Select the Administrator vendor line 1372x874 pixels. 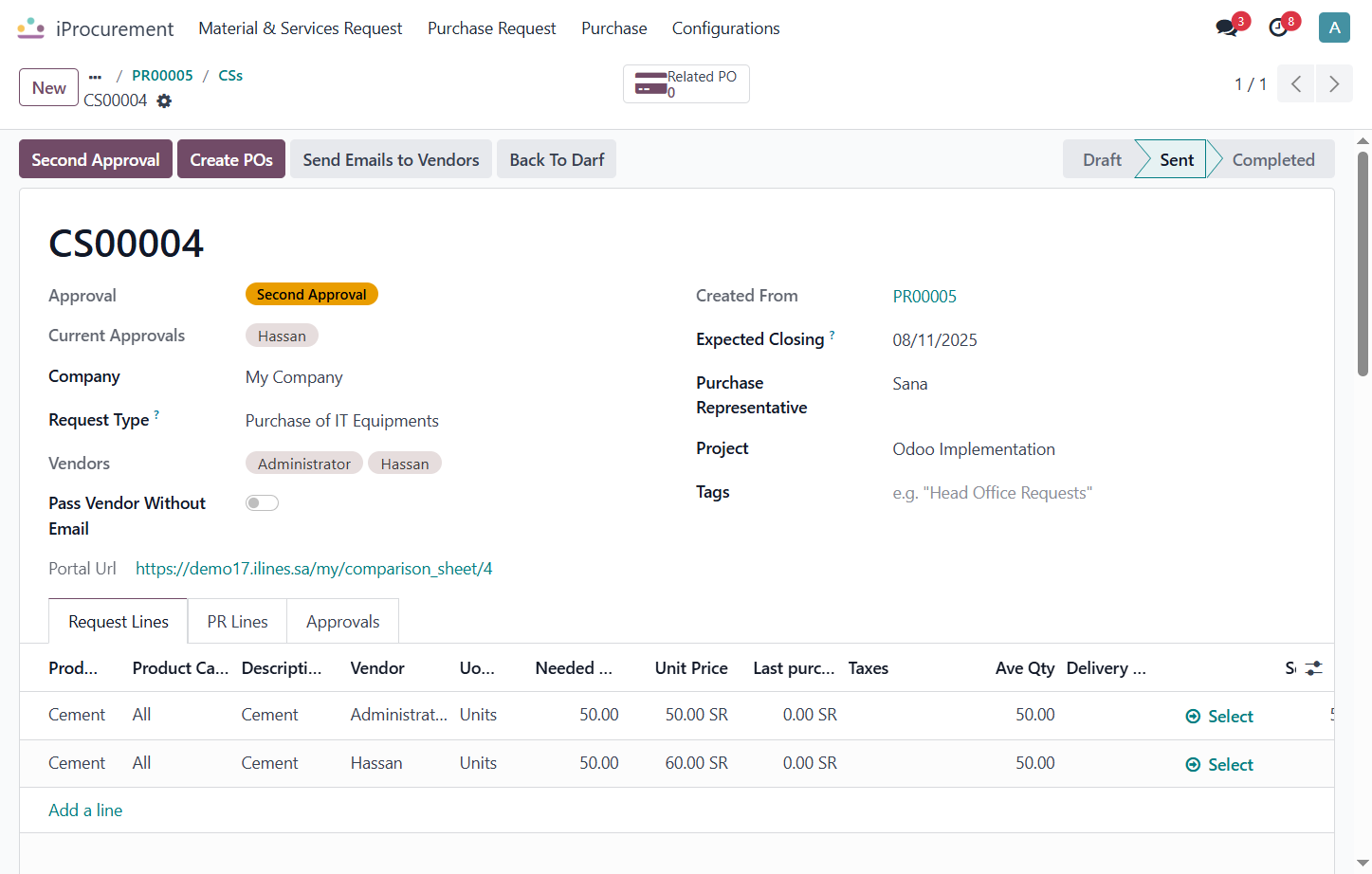pyautogui.click(x=1219, y=717)
